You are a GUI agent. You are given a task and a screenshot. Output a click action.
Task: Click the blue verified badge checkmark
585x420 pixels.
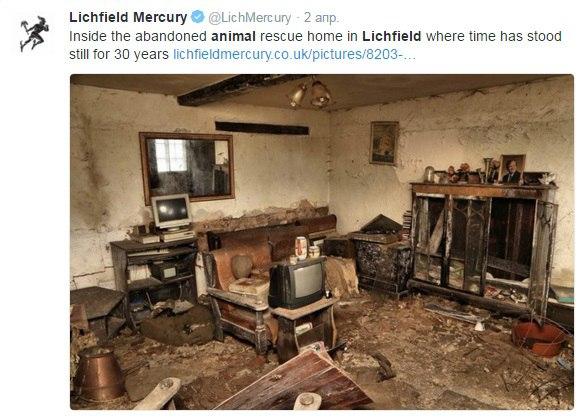pyautogui.click(x=198, y=17)
